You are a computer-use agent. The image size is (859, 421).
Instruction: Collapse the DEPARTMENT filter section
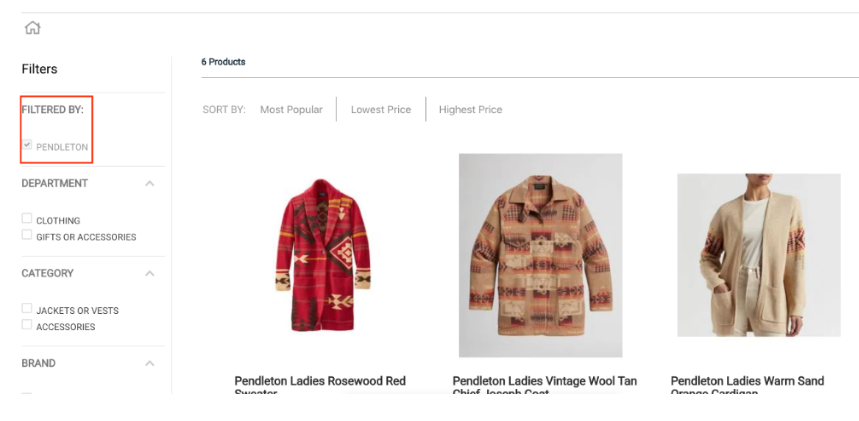(x=150, y=184)
